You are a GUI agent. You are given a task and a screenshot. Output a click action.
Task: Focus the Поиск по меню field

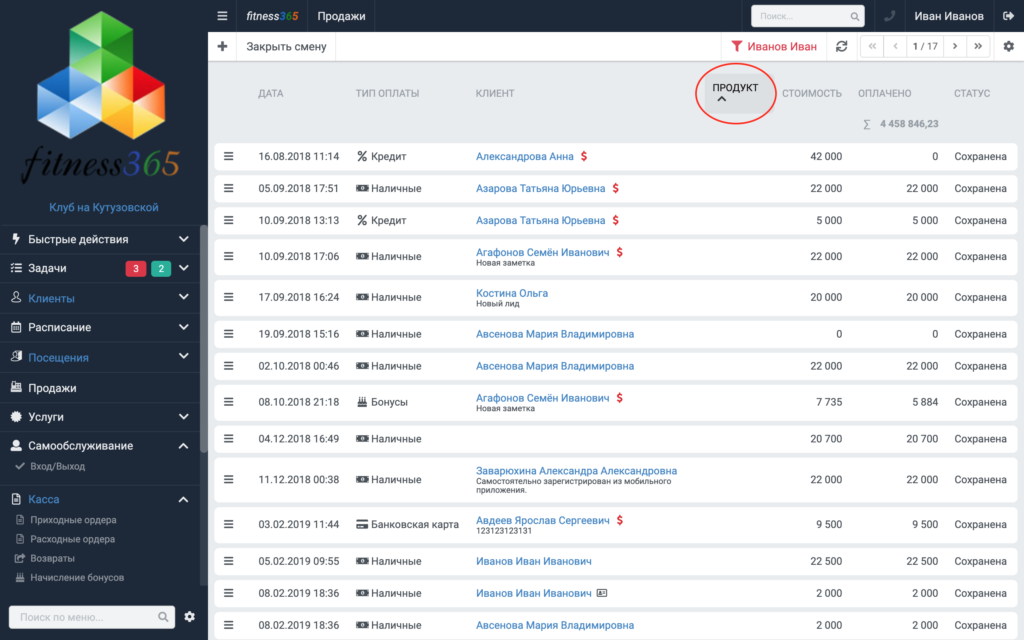[x=91, y=616]
